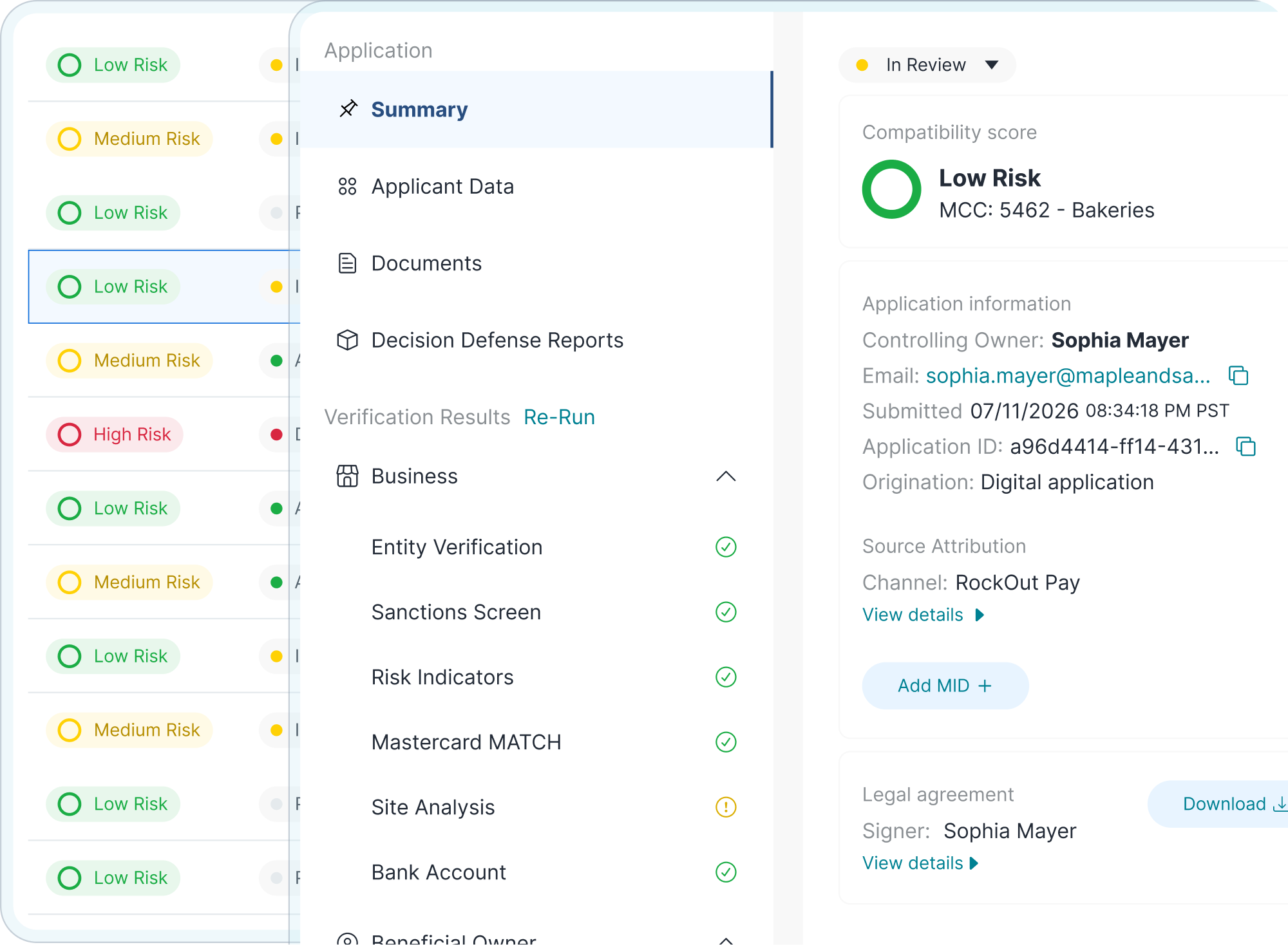The image size is (1288, 945).
Task: Click Mastercard MATCH passed check icon
Action: point(726,742)
